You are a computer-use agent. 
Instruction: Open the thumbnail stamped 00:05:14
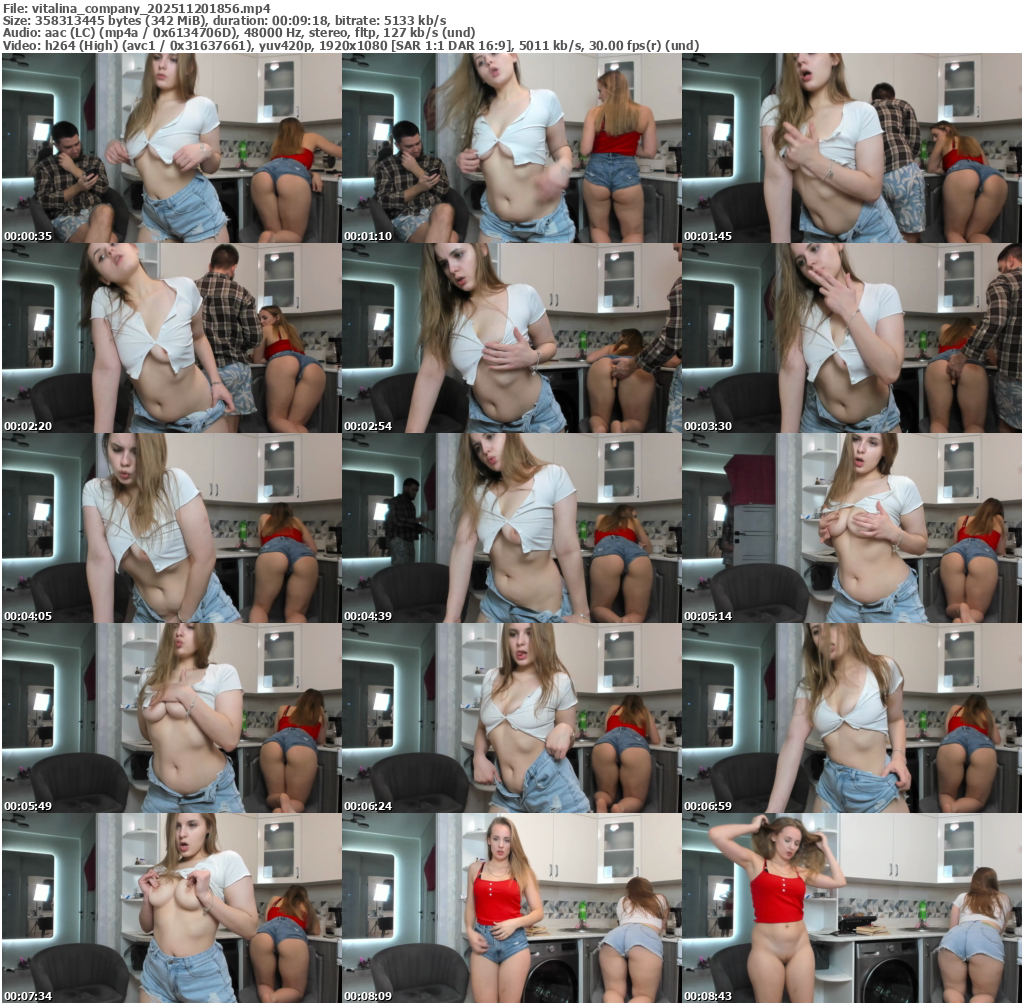click(852, 528)
